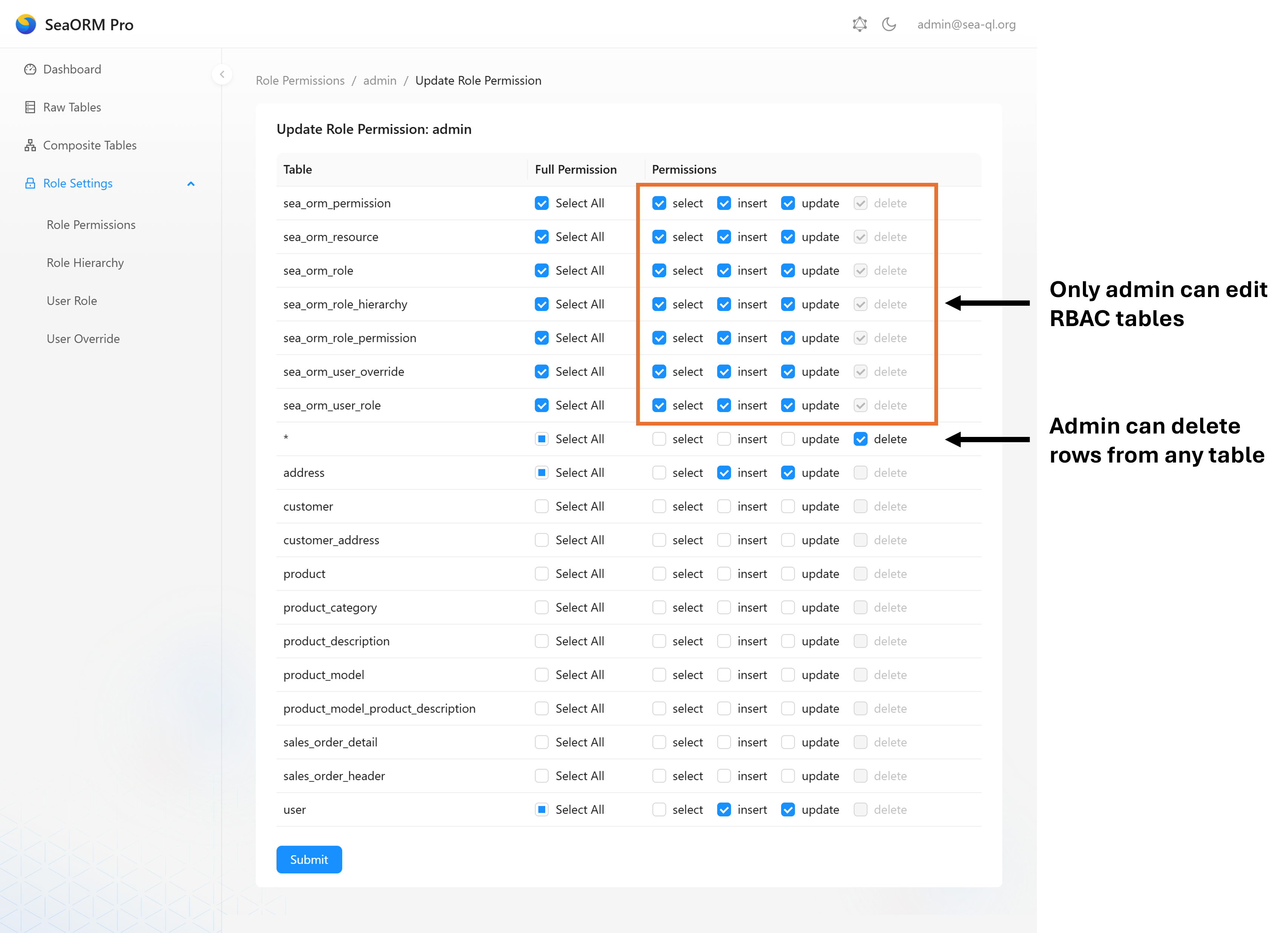Uncheck insert permission for the address table
Viewport: 1288px width, 933px height.
point(724,473)
